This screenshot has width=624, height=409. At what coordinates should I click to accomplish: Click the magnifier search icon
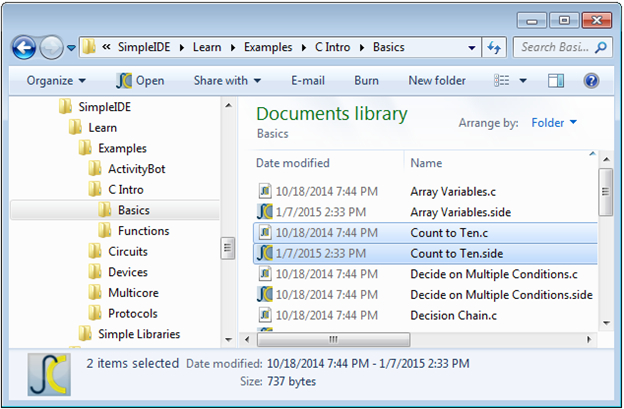(x=601, y=47)
